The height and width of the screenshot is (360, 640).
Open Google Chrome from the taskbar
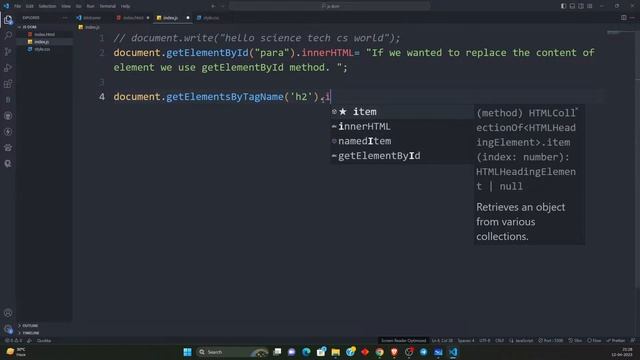(x=380, y=352)
